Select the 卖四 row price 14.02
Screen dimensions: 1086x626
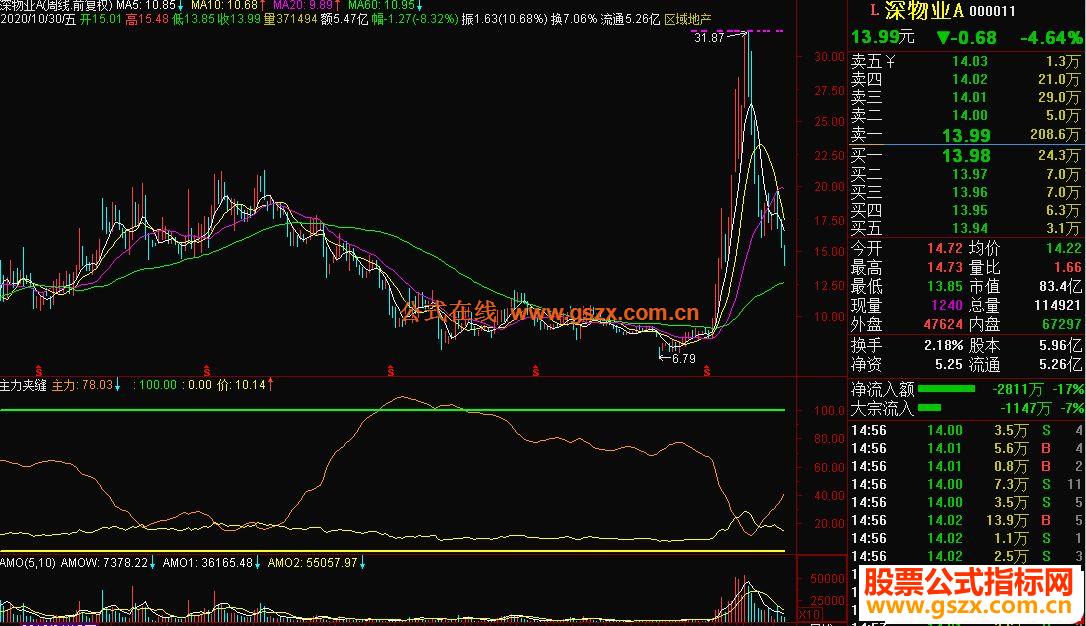(970, 80)
